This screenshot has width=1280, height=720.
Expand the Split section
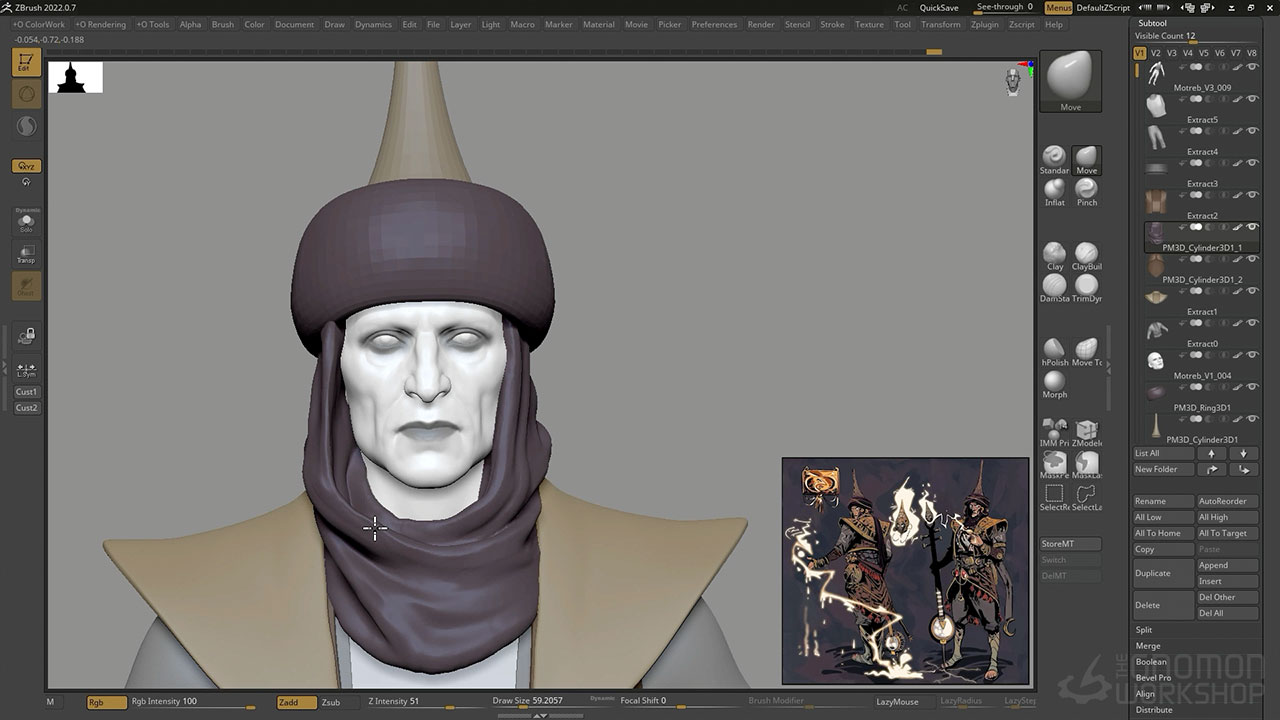[1144, 630]
